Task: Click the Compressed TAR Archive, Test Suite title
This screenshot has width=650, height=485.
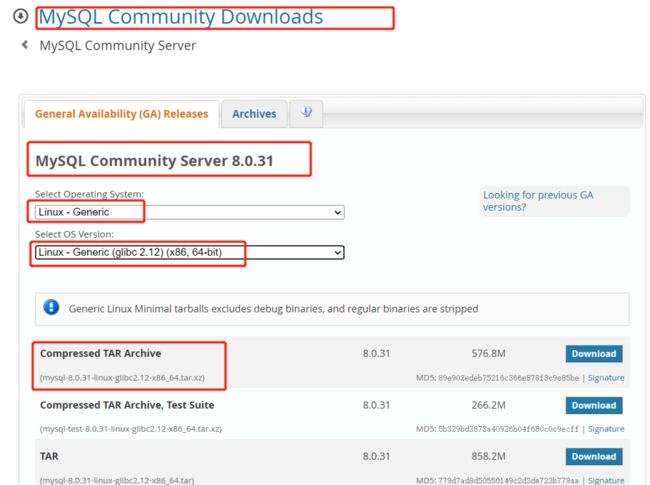Action: point(127,405)
